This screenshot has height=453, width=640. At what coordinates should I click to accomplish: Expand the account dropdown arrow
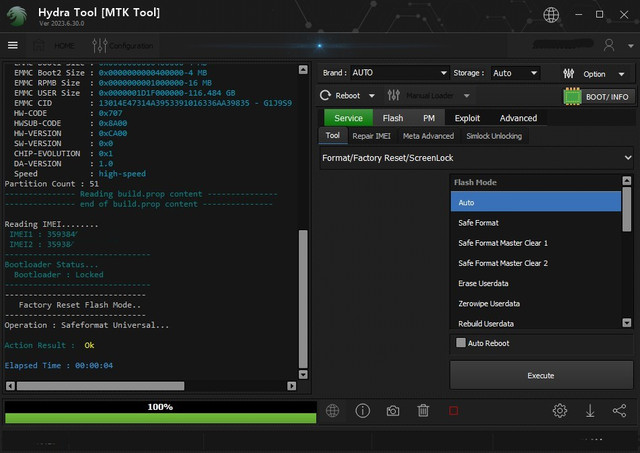pos(630,46)
